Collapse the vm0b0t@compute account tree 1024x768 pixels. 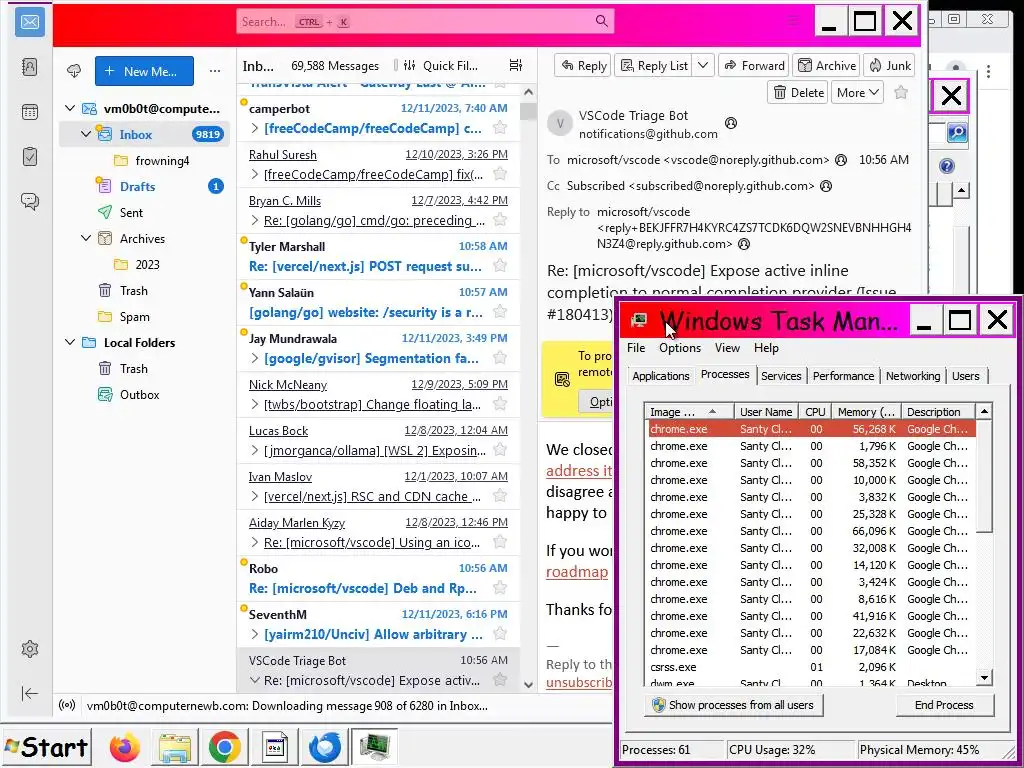point(70,108)
